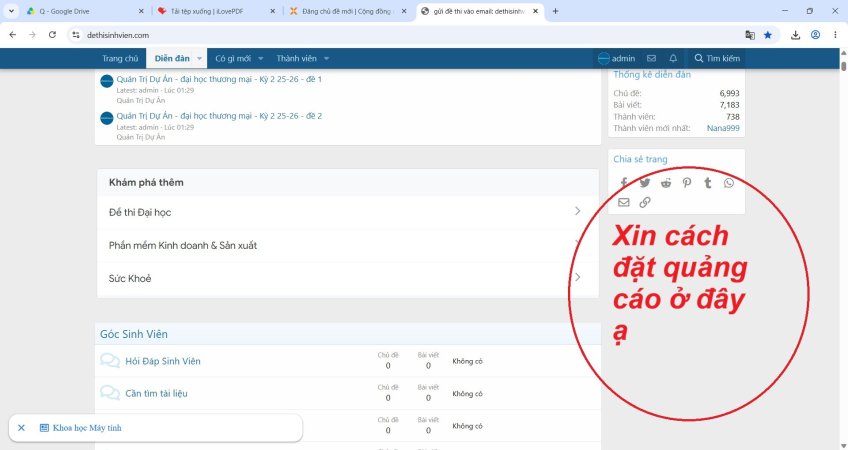Image resolution: width=848 pixels, height=450 pixels.
Task: Share page on Tumblr icon
Action: (707, 182)
